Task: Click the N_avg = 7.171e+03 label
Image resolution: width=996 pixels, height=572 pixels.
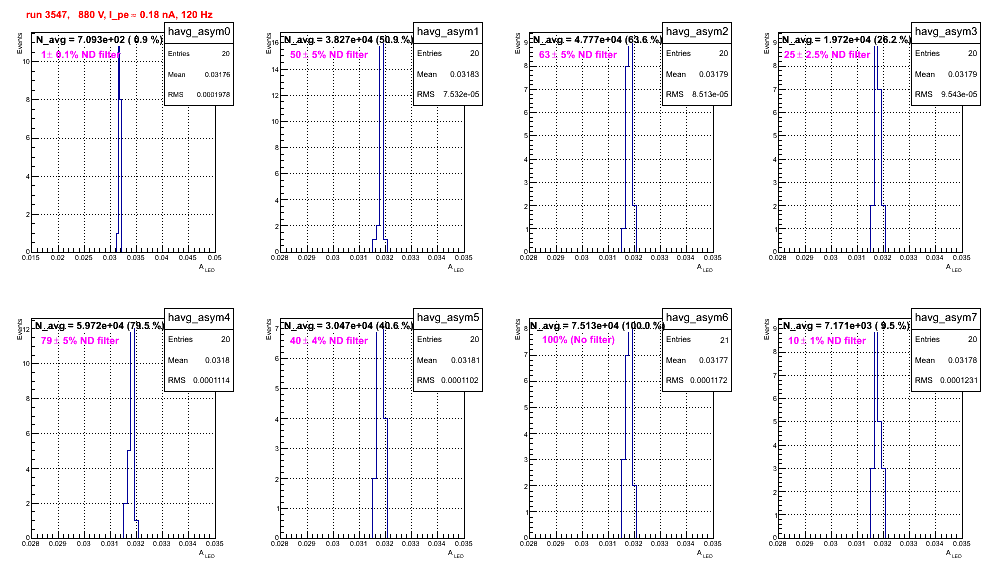Action: click(x=846, y=326)
